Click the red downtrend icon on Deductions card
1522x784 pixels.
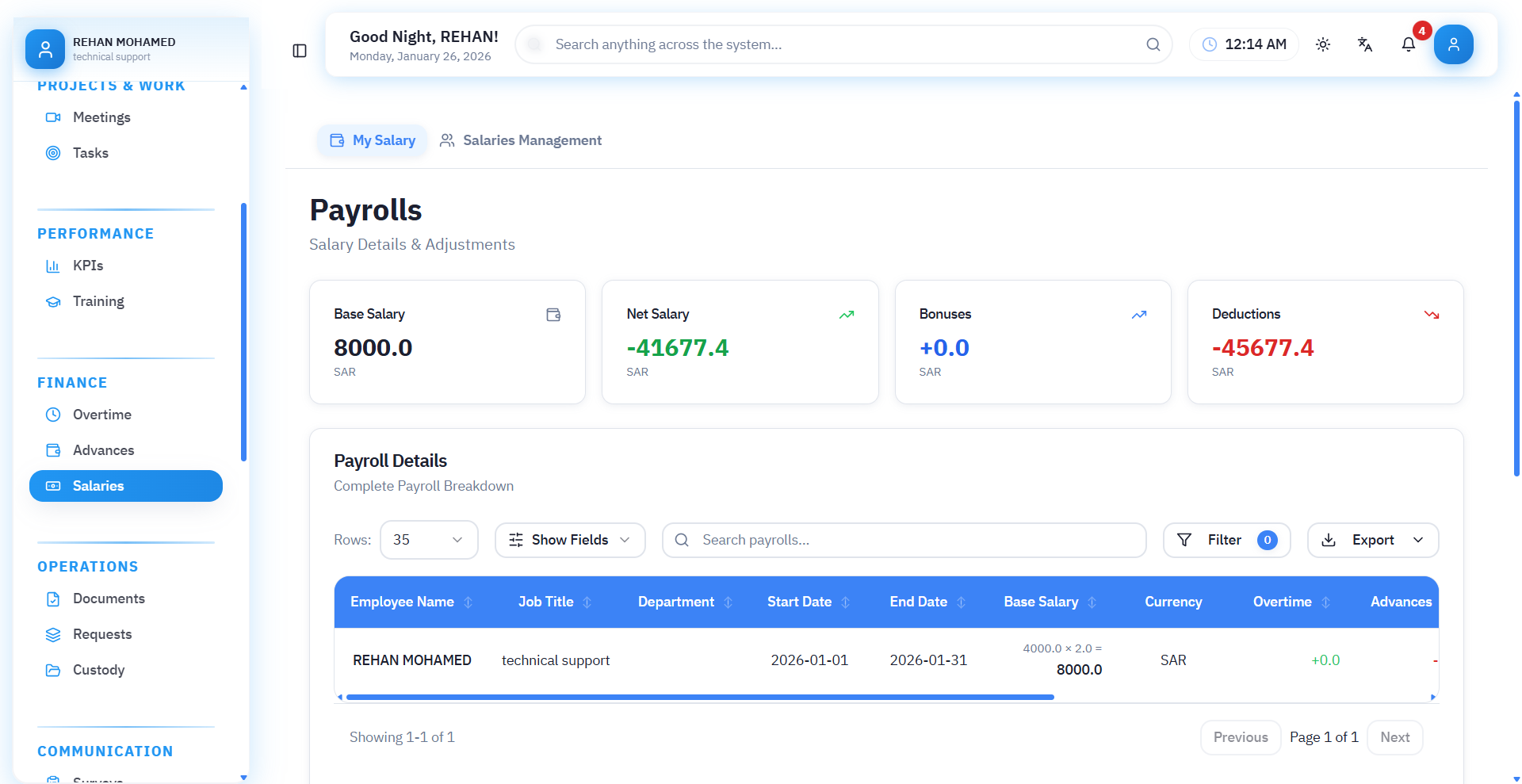pos(1431,315)
